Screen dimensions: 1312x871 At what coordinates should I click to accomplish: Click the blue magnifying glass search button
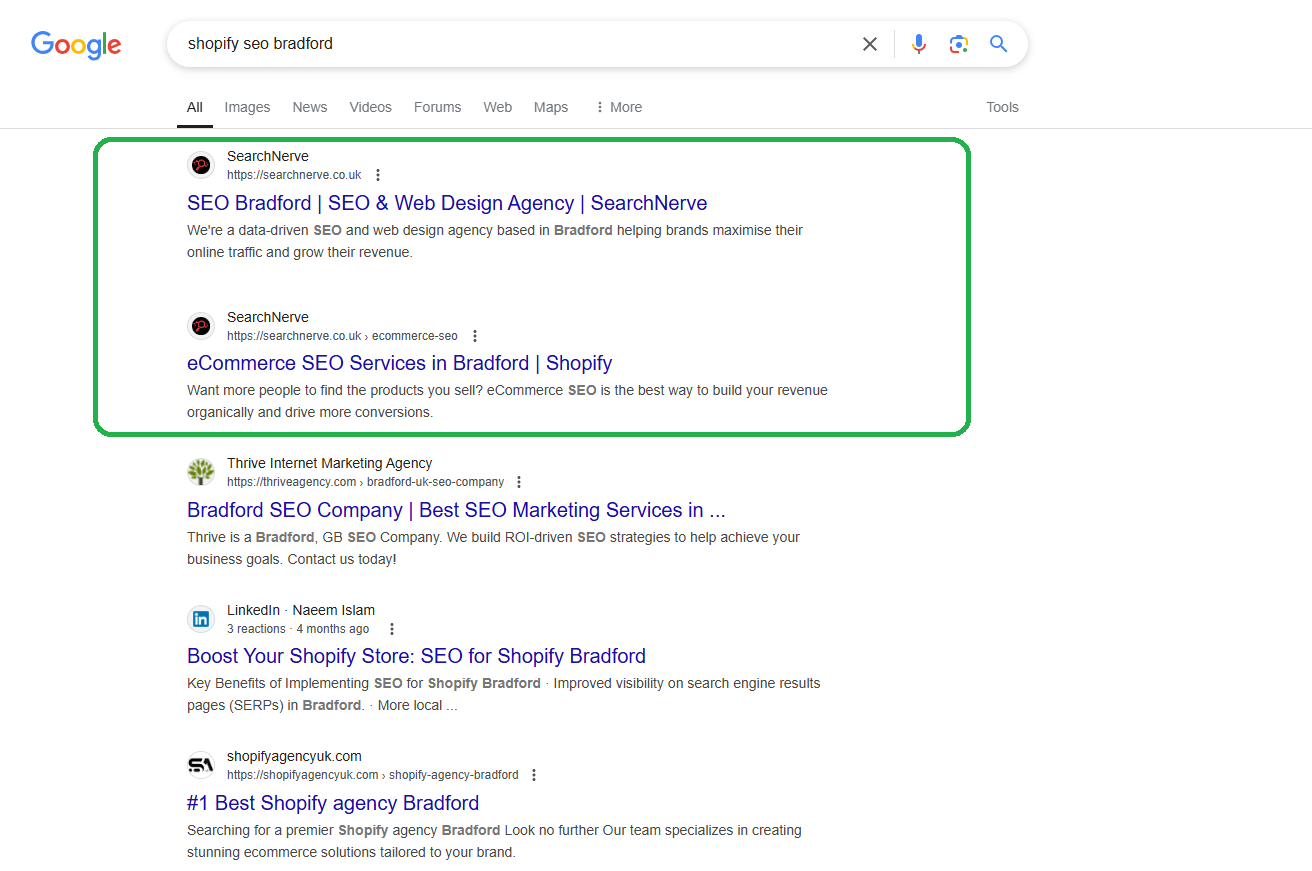[998, 44]
